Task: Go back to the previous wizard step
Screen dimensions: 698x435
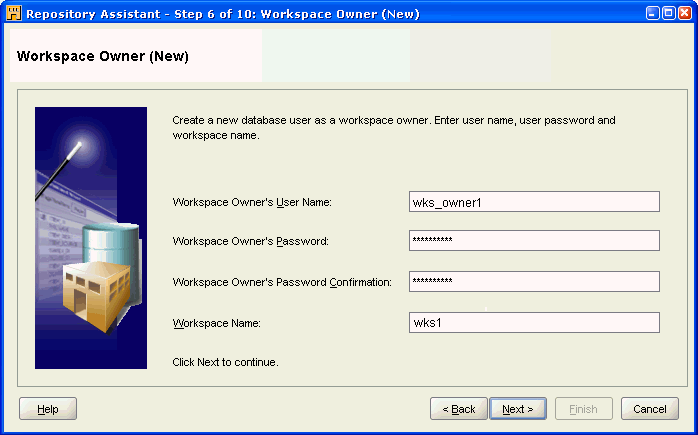Action: tap(459, 409)
